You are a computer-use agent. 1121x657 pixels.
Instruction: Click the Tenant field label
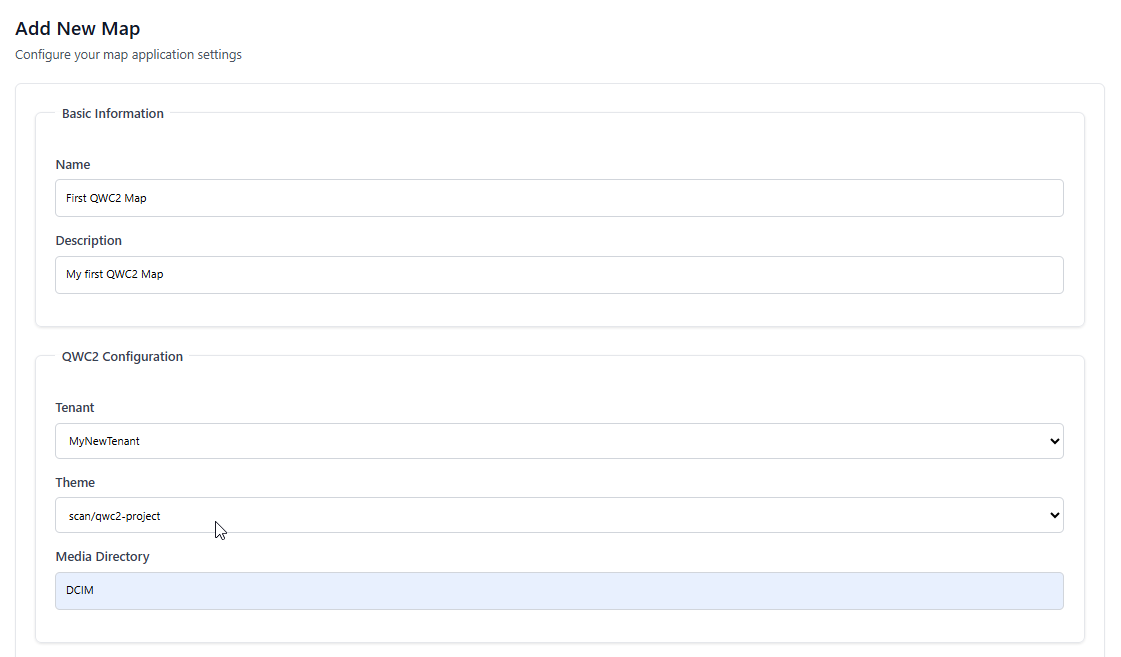coord(75,408)
